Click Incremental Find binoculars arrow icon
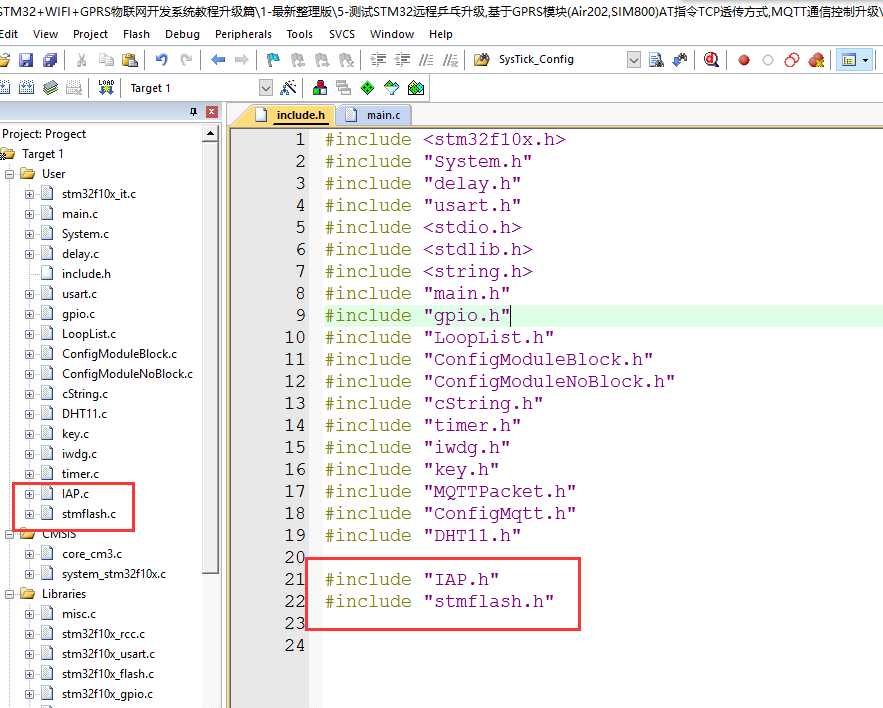The image size is (883, 708). (680, 60)
